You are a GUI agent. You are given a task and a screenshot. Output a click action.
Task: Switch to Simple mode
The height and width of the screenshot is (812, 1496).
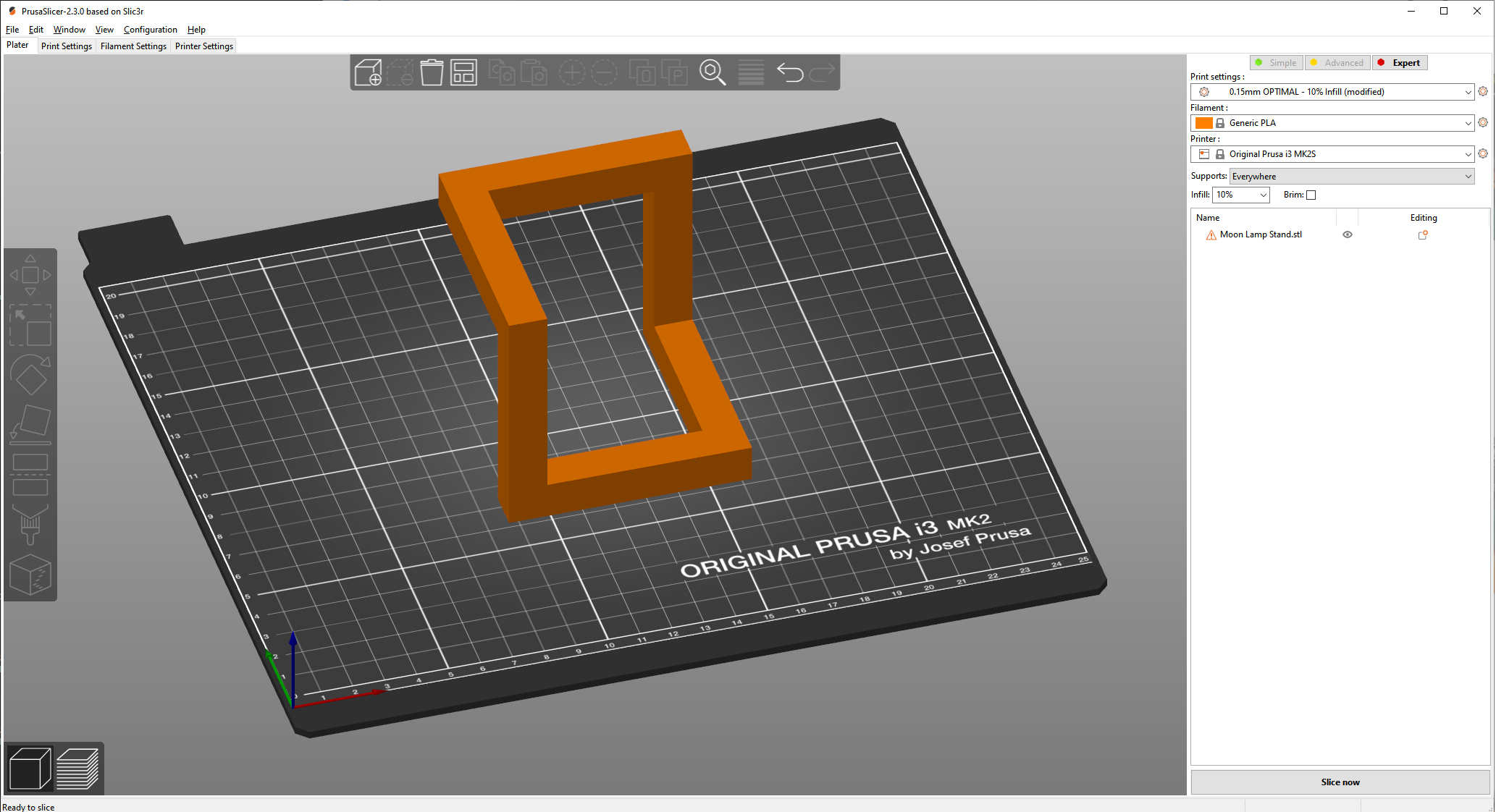click(1276, 63)
